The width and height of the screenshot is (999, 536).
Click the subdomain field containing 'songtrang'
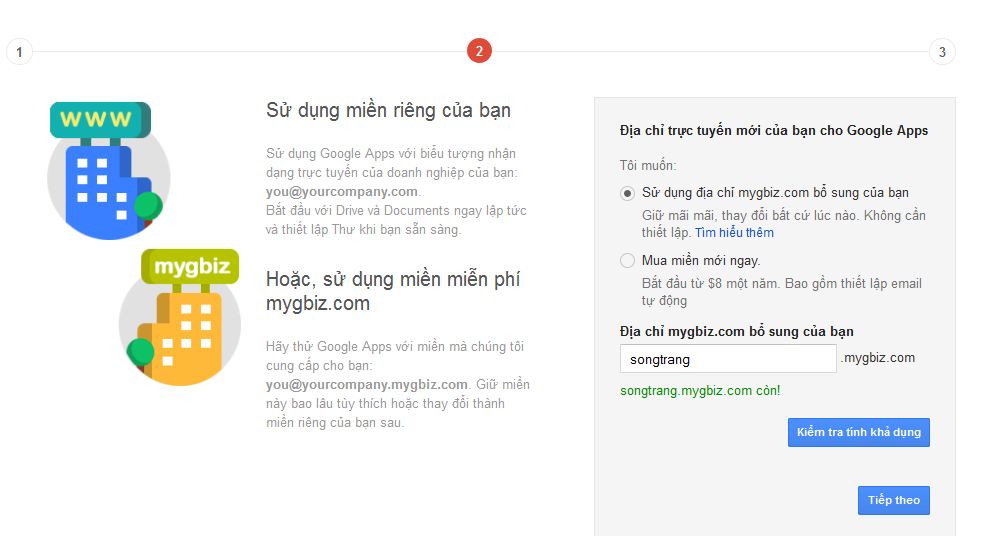tap(727, 359)
